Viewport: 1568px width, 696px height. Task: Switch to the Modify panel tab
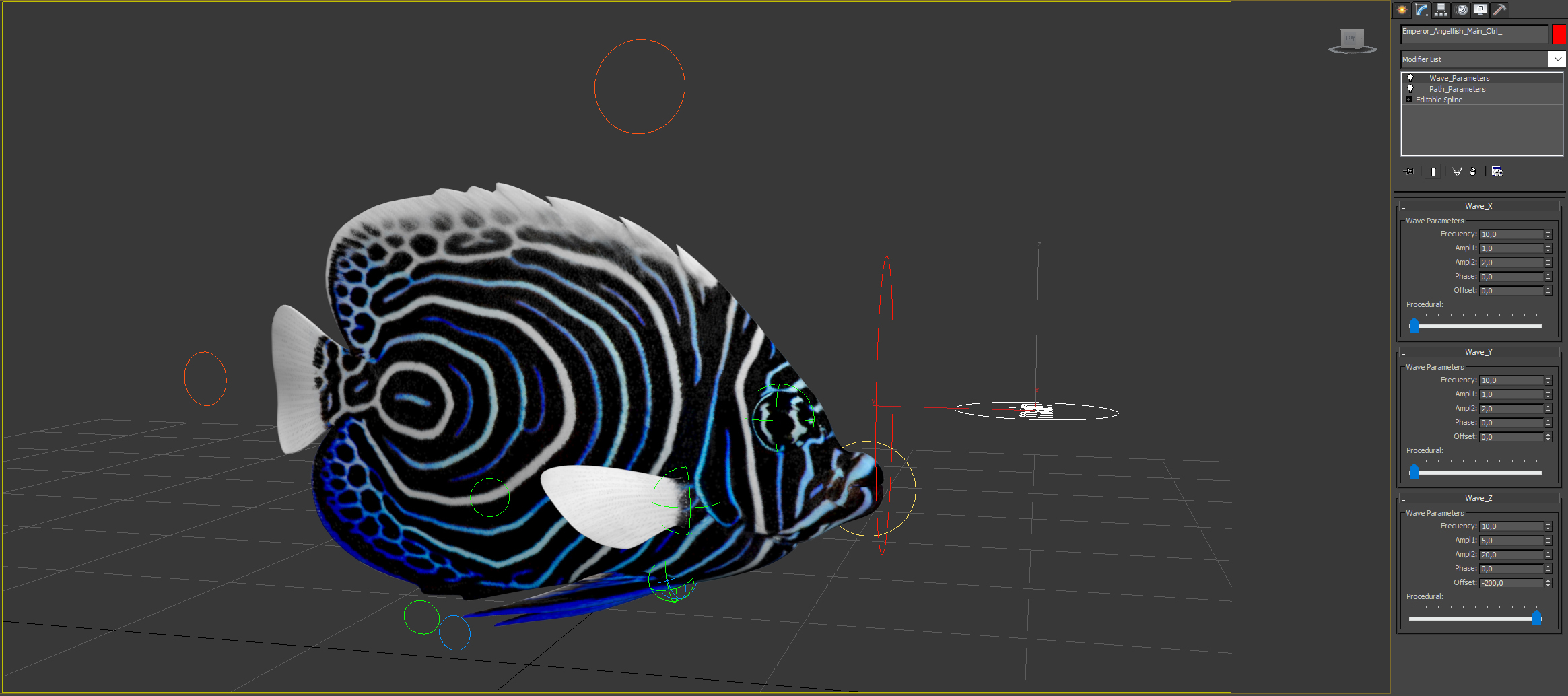coord(1421,9)
